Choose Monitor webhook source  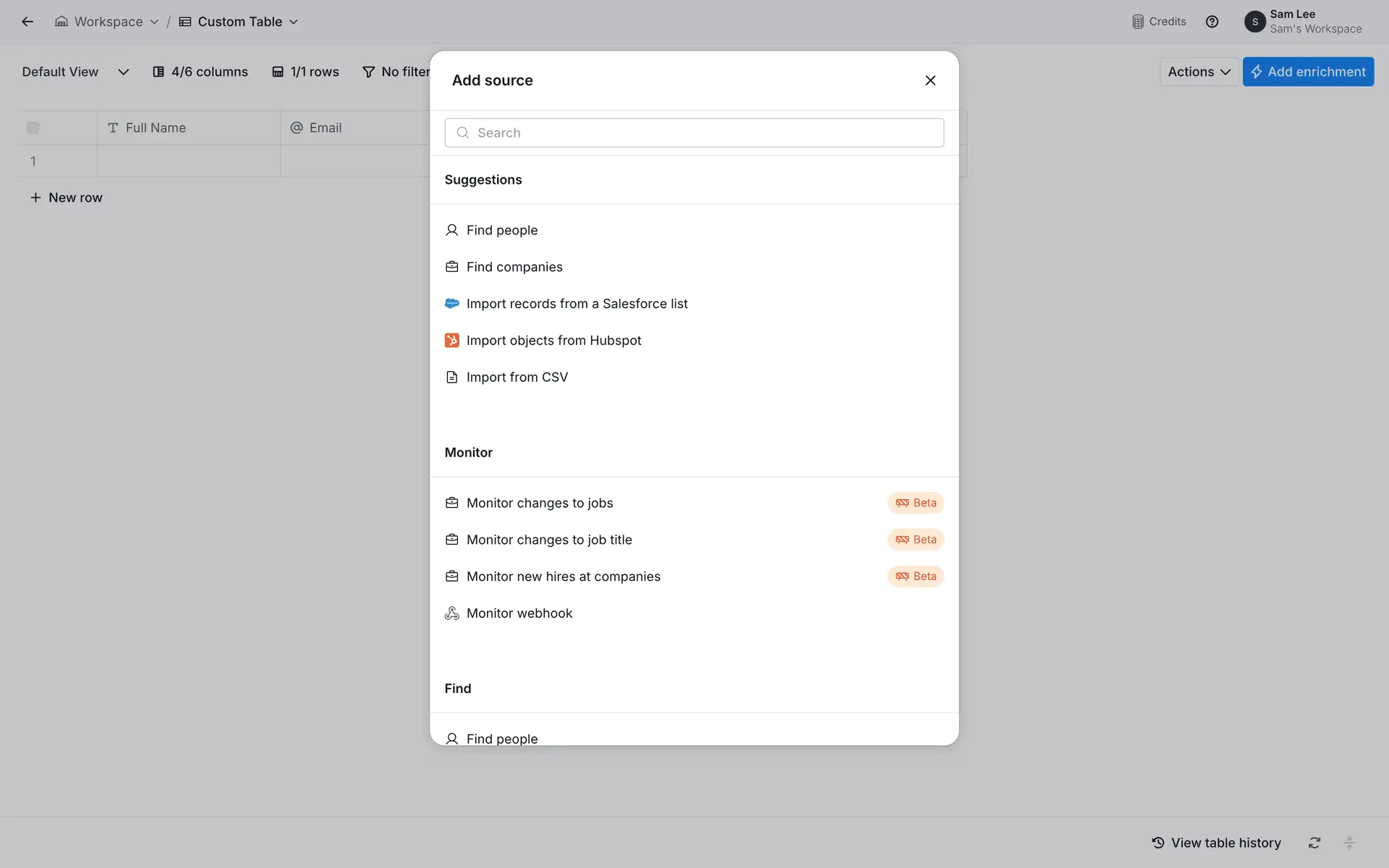tap(519, 613)
